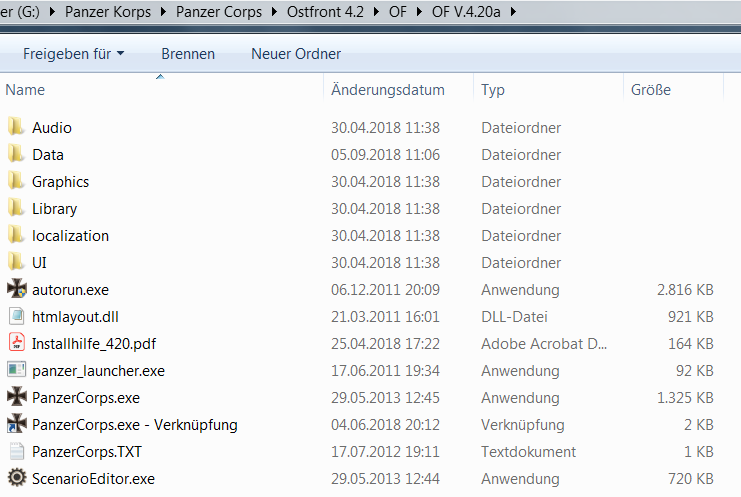This screenshot has height=497, width=741.
Task: Select the autorun.exe file name
Action: [x=70, y=289]
